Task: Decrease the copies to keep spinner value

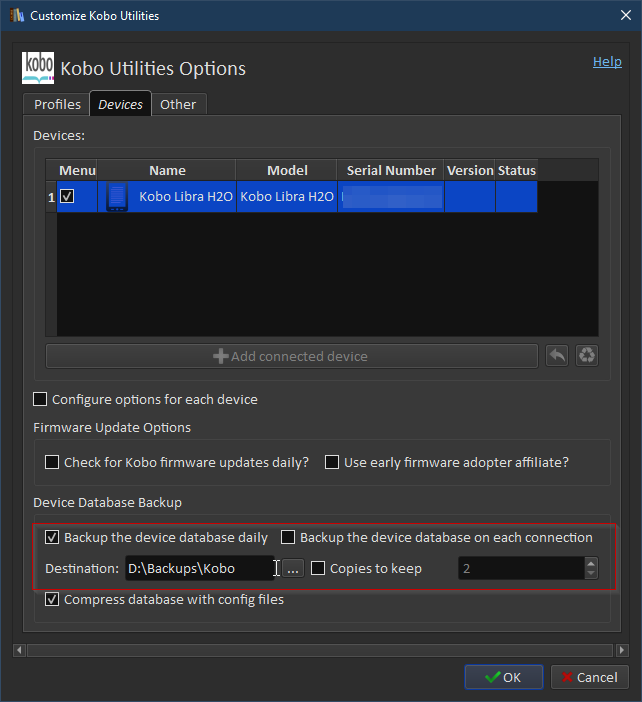Action: tap(591, 574)
